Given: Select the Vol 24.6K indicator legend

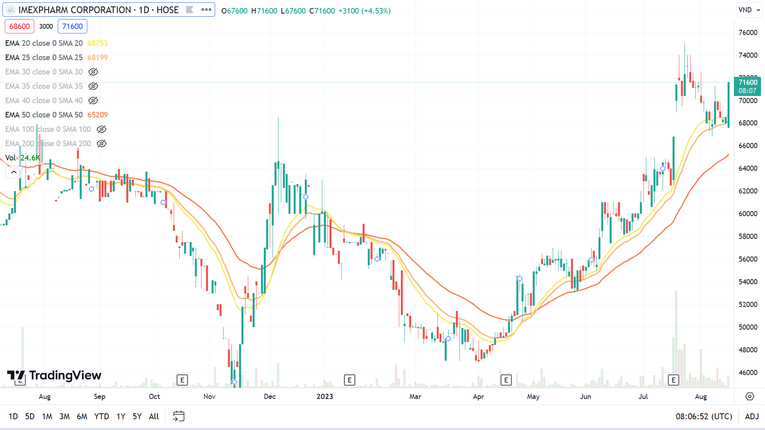Looking at the screenshot, I should tap(22, 158).
